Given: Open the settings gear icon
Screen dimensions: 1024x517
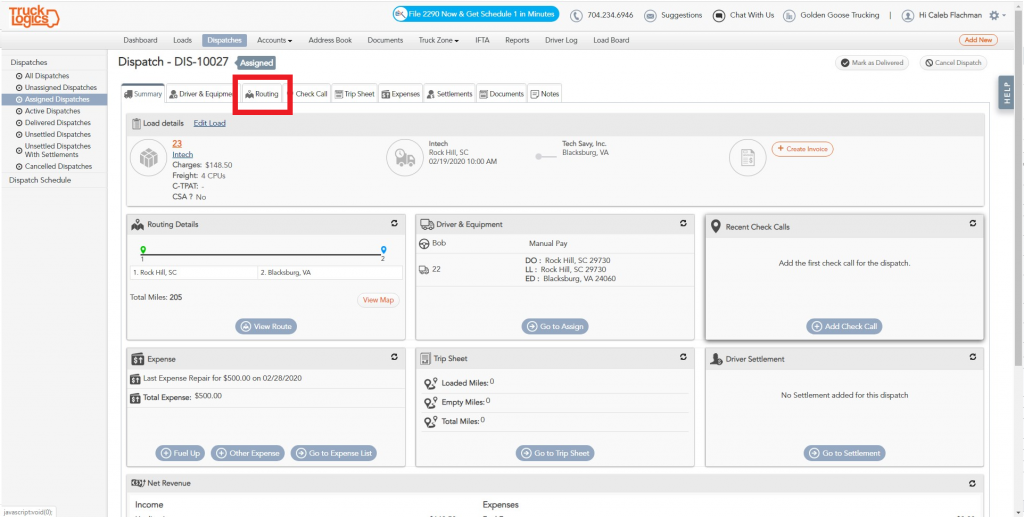Looking at the screenshot, I should [994, 16].
